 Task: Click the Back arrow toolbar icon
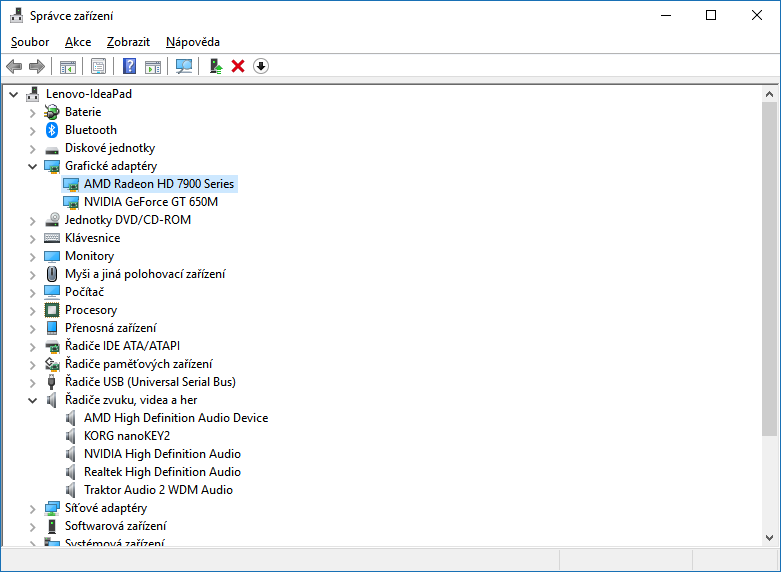[x=14, y=66]
